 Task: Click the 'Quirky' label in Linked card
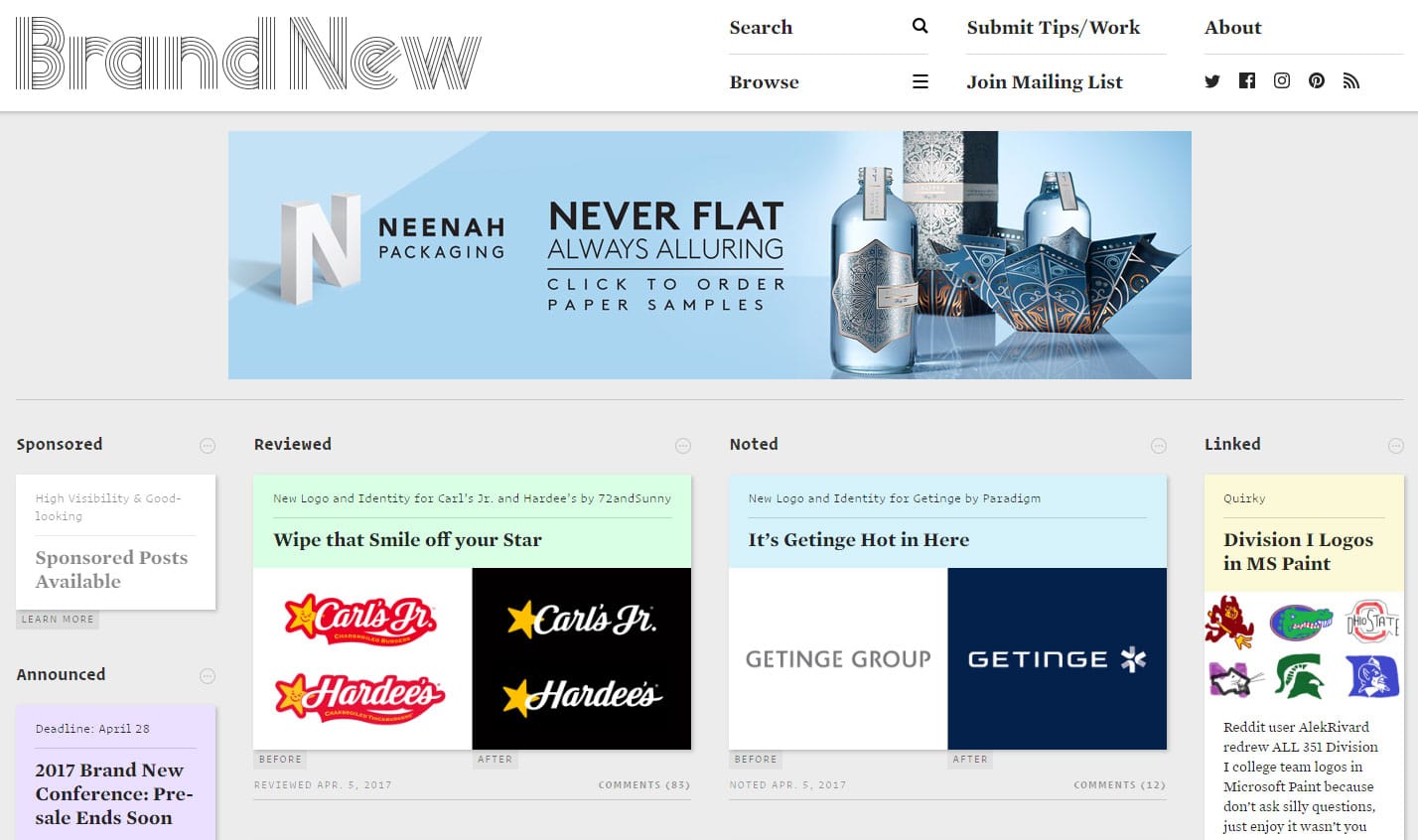click(1244, 498)
